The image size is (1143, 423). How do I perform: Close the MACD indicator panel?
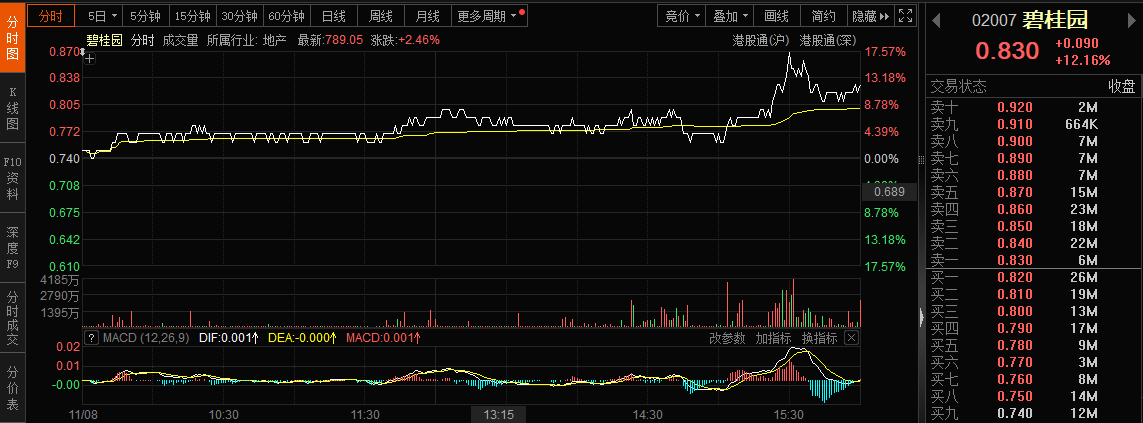click(851, 338)
